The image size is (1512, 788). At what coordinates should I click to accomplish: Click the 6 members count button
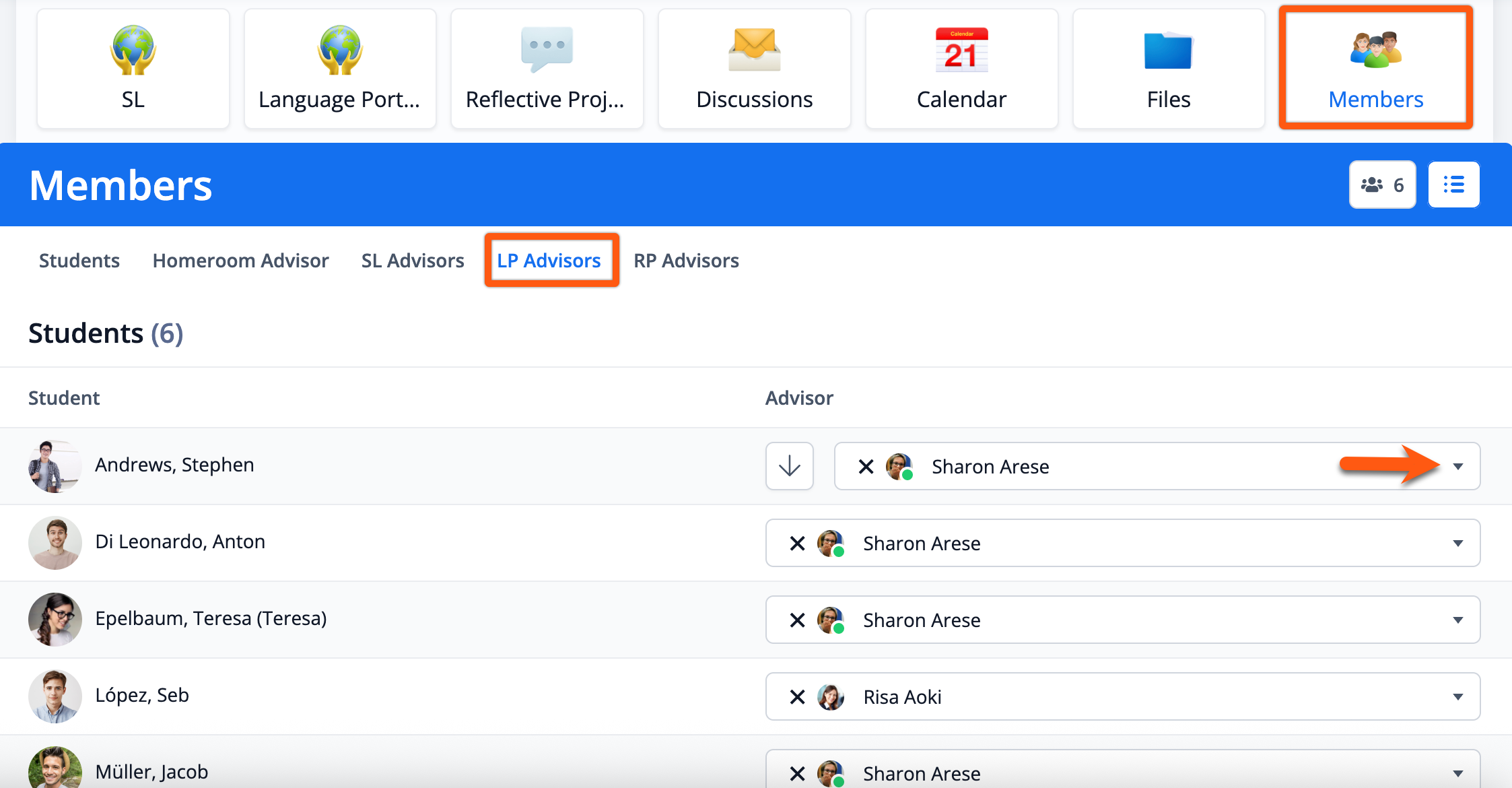pos(1382,185)
